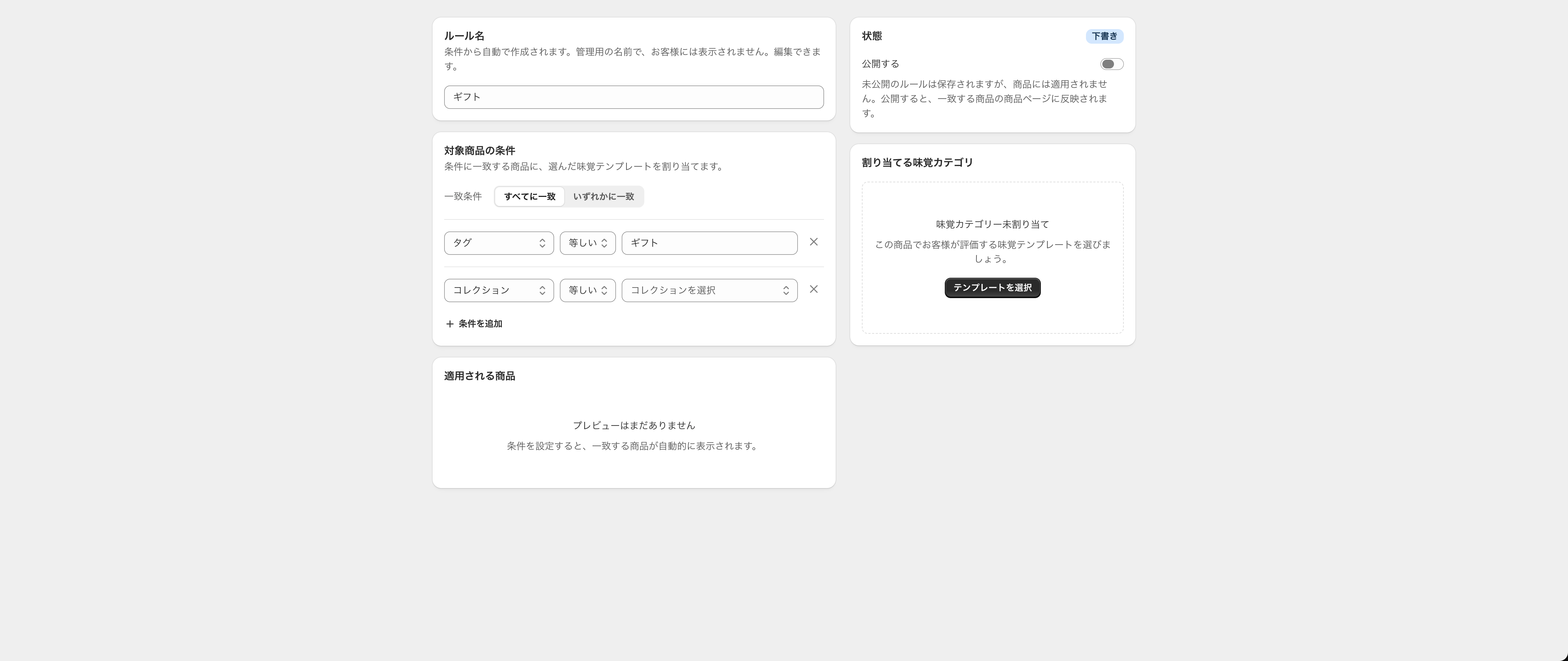The height and width of the screenshot is (661, 1568).
Task: Click the 対象商品の条件 heading
Action: click(x=479, y=150)
